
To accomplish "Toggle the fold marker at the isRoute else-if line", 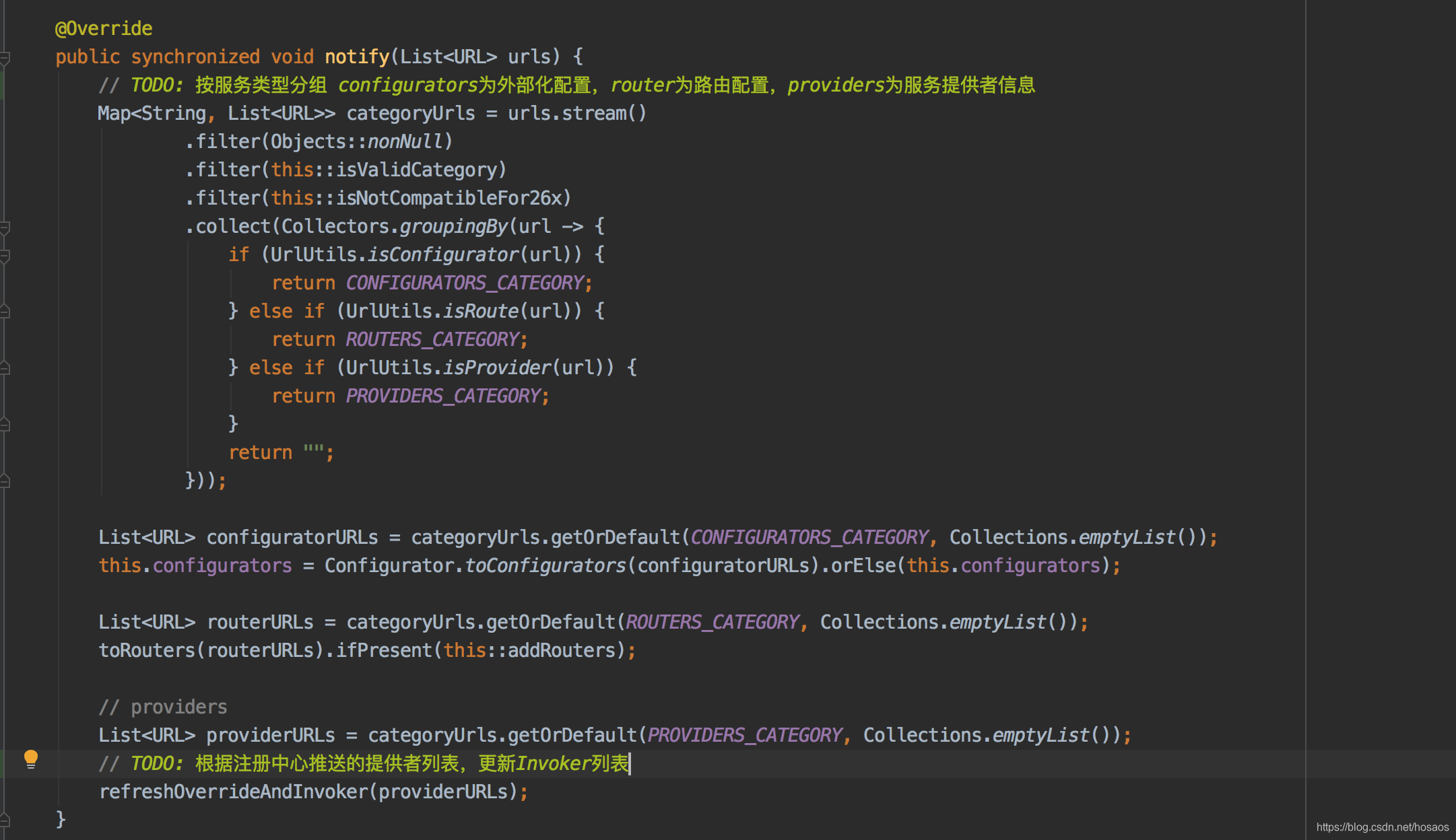I will [x=5, y=312].
